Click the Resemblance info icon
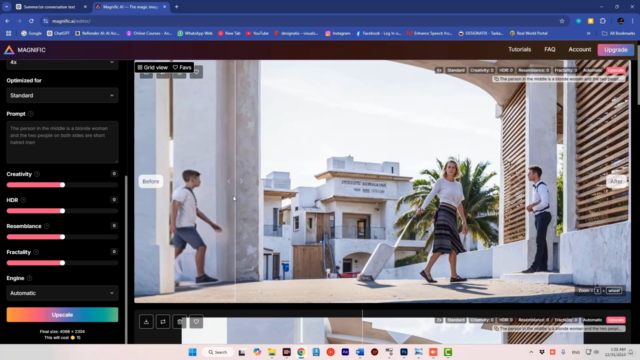Screen dimensions: 640x360 tap(47, 226)
